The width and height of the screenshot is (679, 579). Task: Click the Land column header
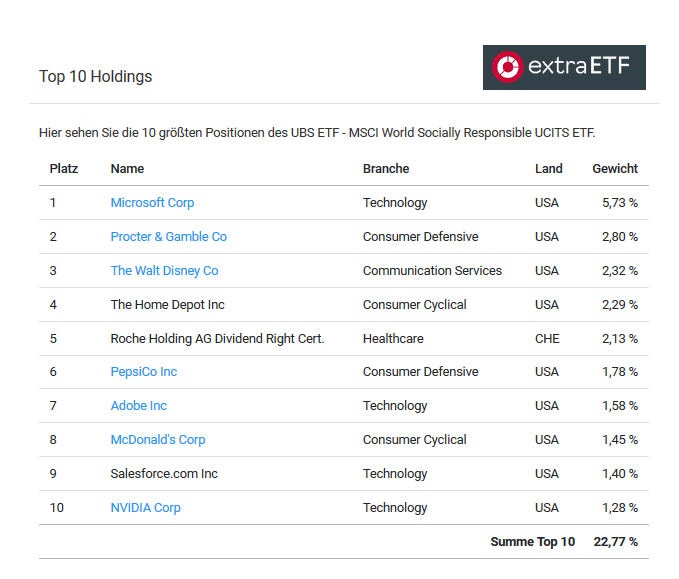click(x=549, y=168)
